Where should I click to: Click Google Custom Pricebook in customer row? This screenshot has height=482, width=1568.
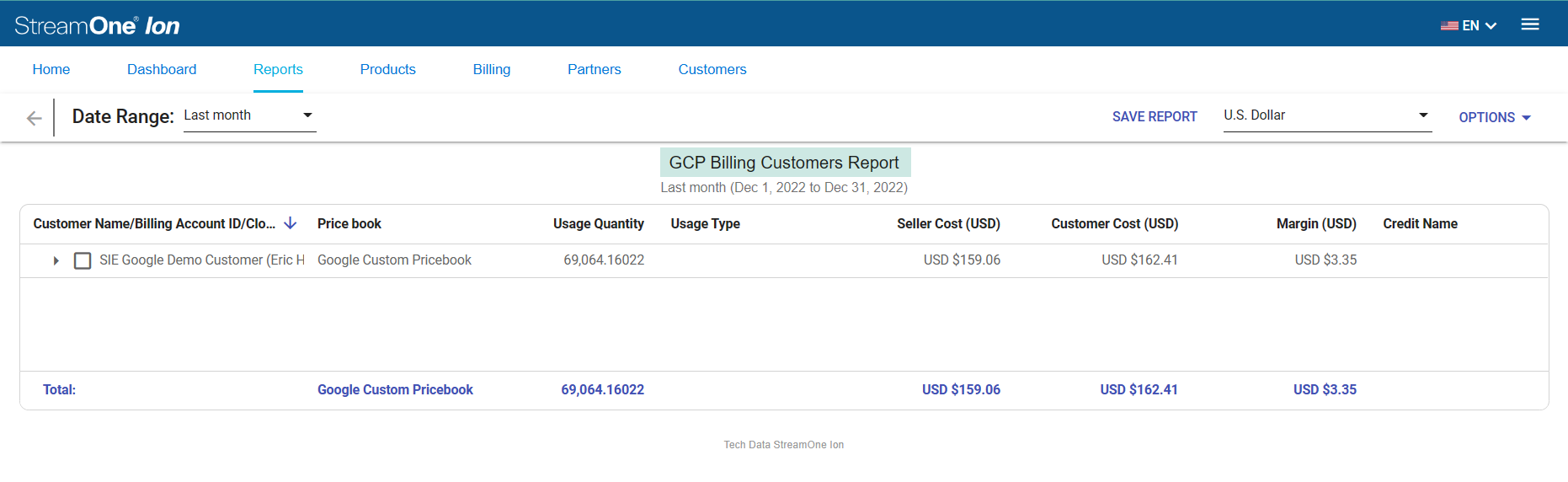tap(394, 260)
